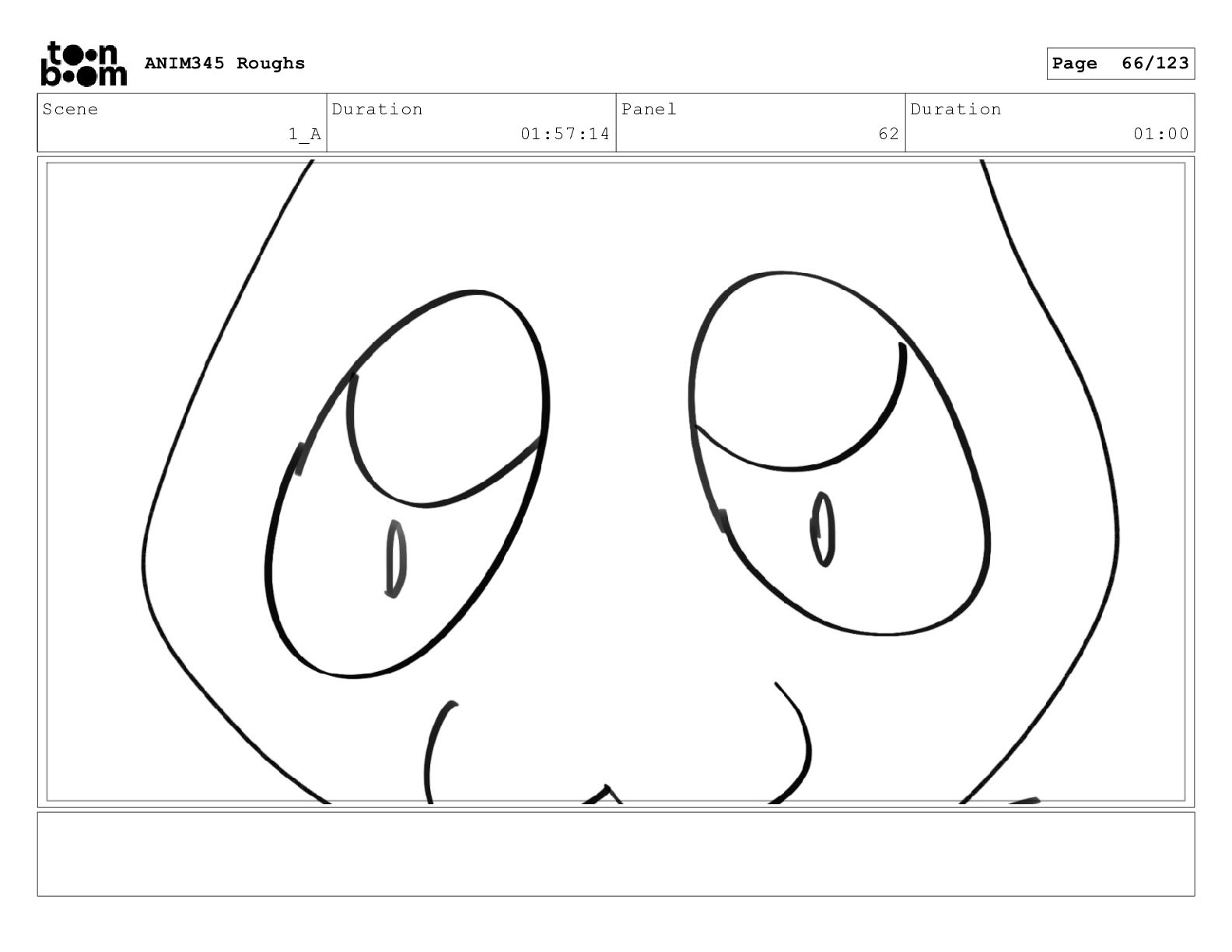Click the storyboard panel drawing
The image size is (1232, 952).
[x=616, y=481]
